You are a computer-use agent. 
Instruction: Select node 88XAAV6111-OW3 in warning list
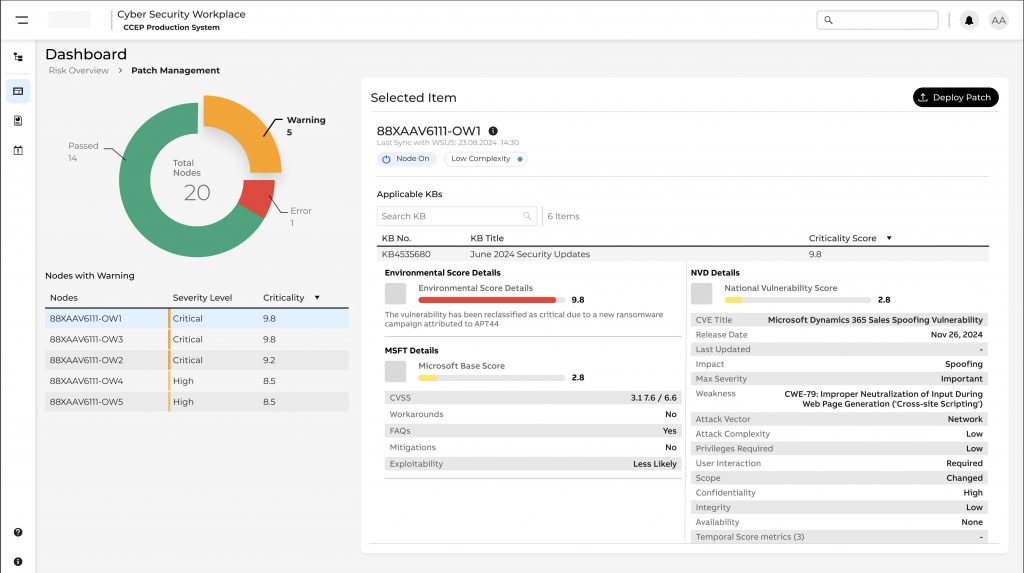(86, 339)
